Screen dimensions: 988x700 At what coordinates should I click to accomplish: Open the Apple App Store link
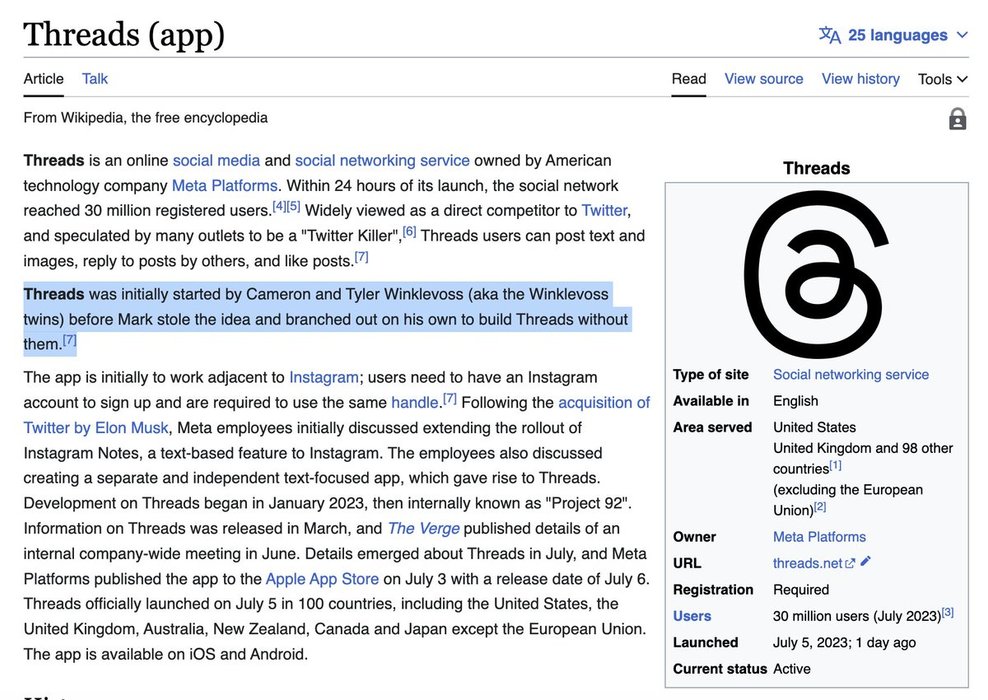[x=322, y=579]
